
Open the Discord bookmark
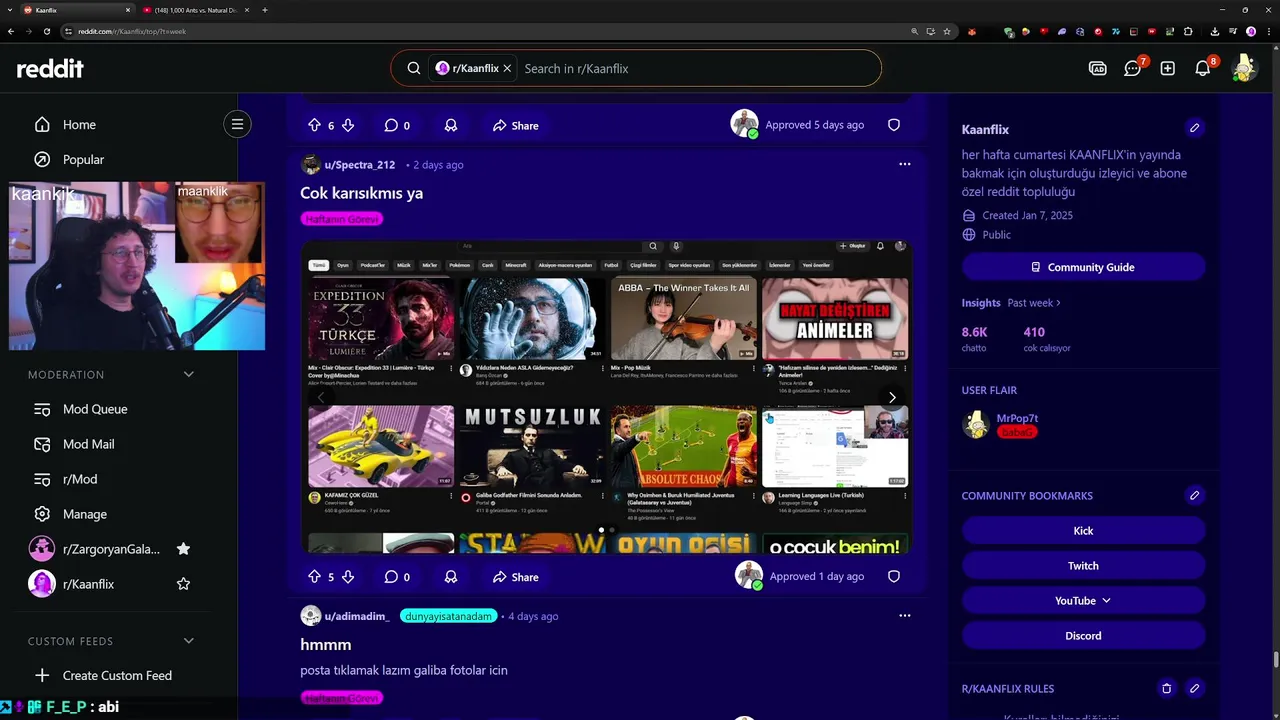pos(1083,636)
